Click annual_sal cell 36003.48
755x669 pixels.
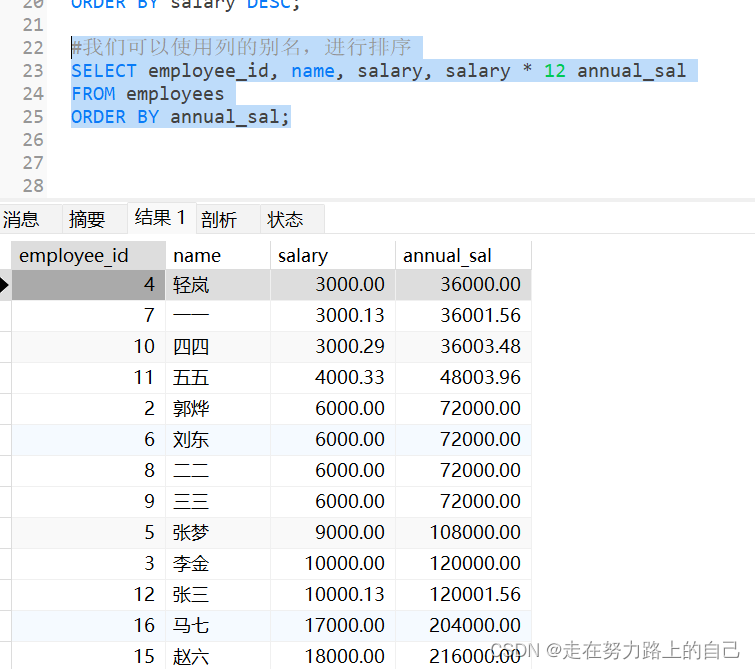click(x=463, y=347)
